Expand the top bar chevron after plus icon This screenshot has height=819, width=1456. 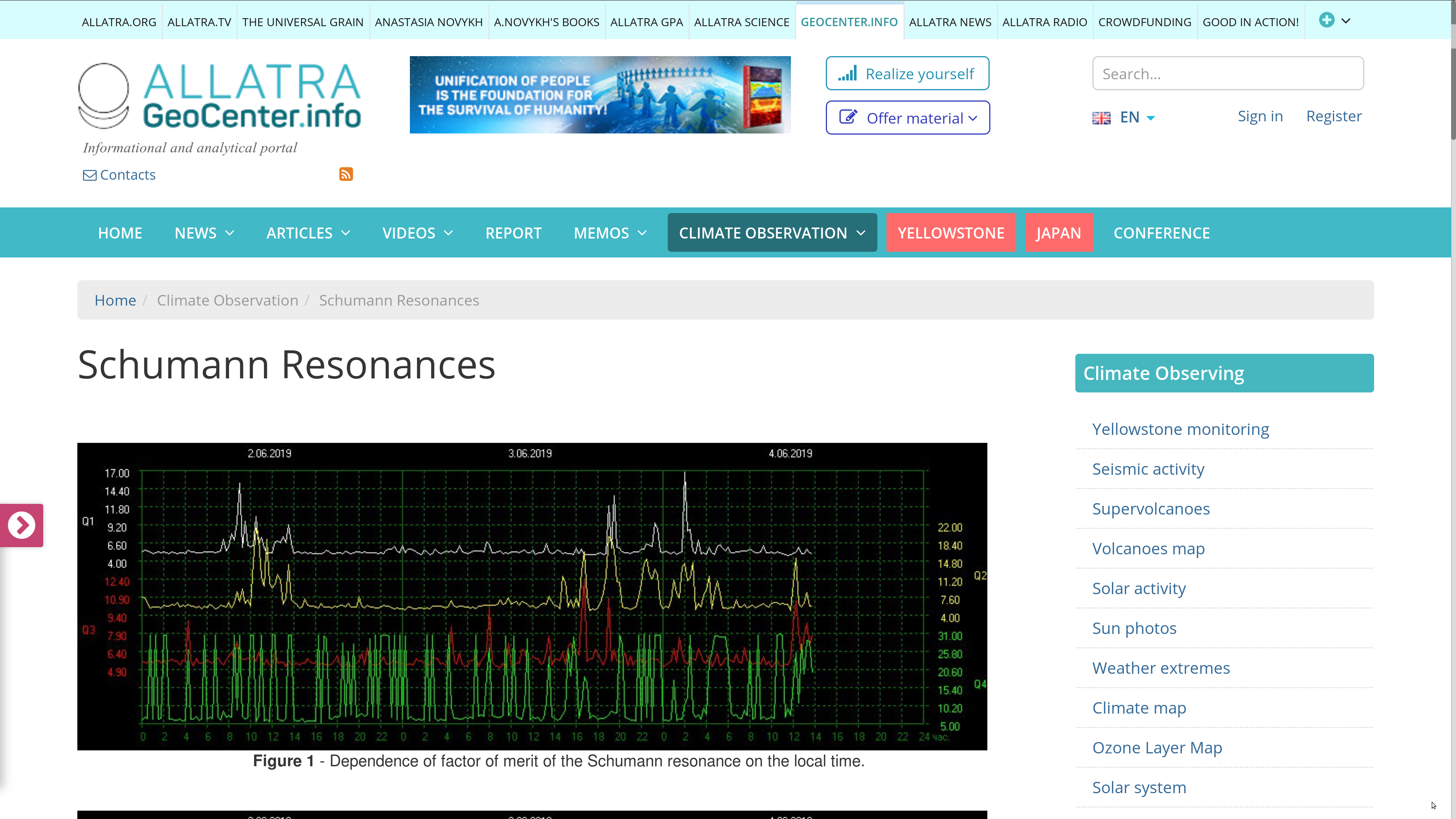(x=1346, y=21)
